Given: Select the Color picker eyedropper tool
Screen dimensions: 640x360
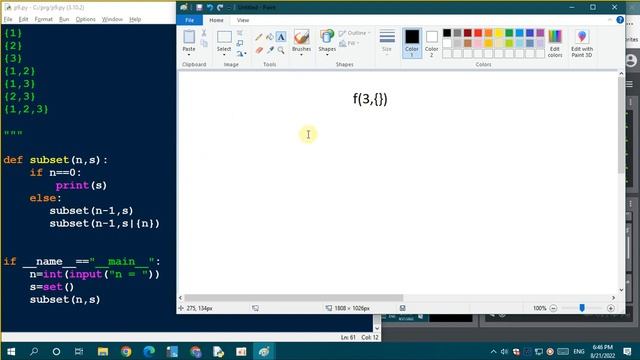Looking at the screenshot, I should tap(270, 50).
